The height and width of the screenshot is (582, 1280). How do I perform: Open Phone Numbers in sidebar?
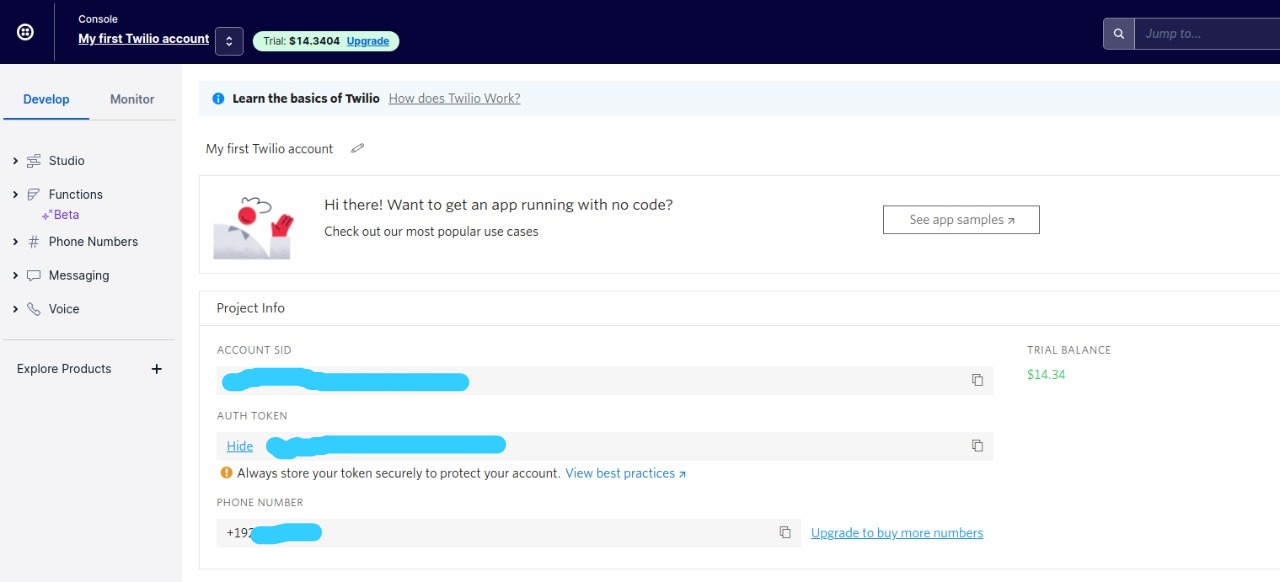(x=93, y=242)
